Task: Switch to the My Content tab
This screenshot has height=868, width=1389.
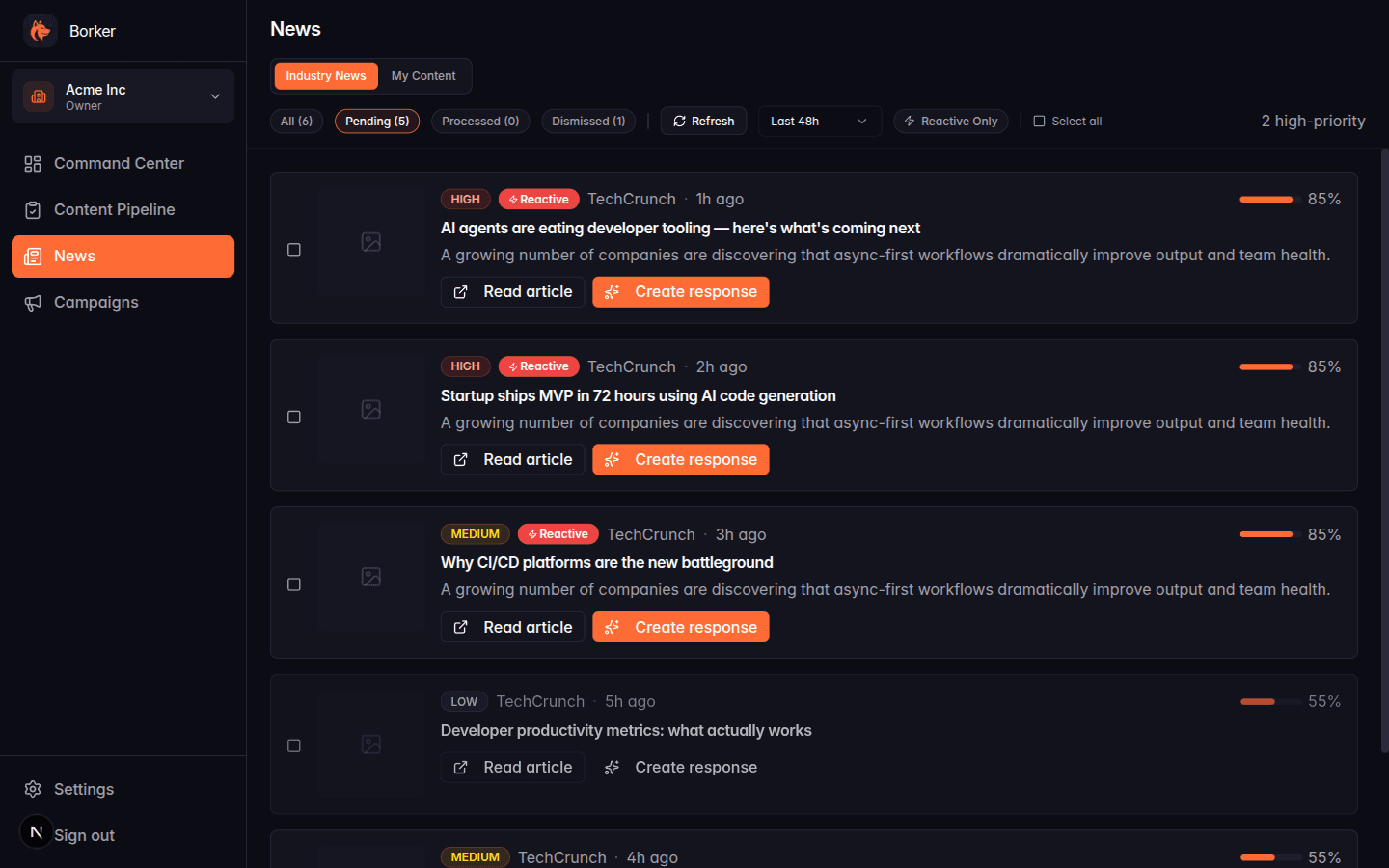Action: [x=424, y=75]
